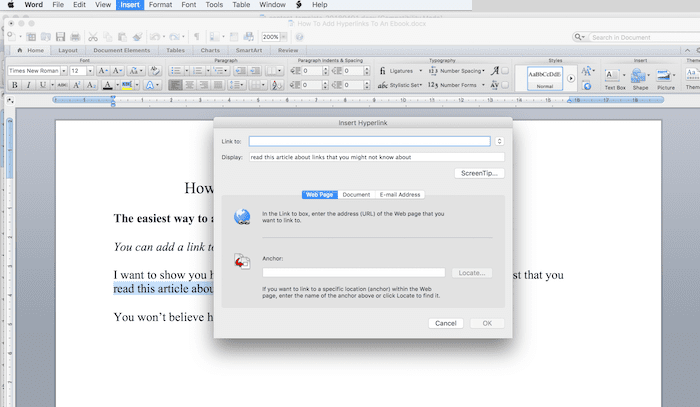The height and width of the screenshot is (407, 700).
Task: Open the Times New Roman font dropdown
Action: coord(64,71)
